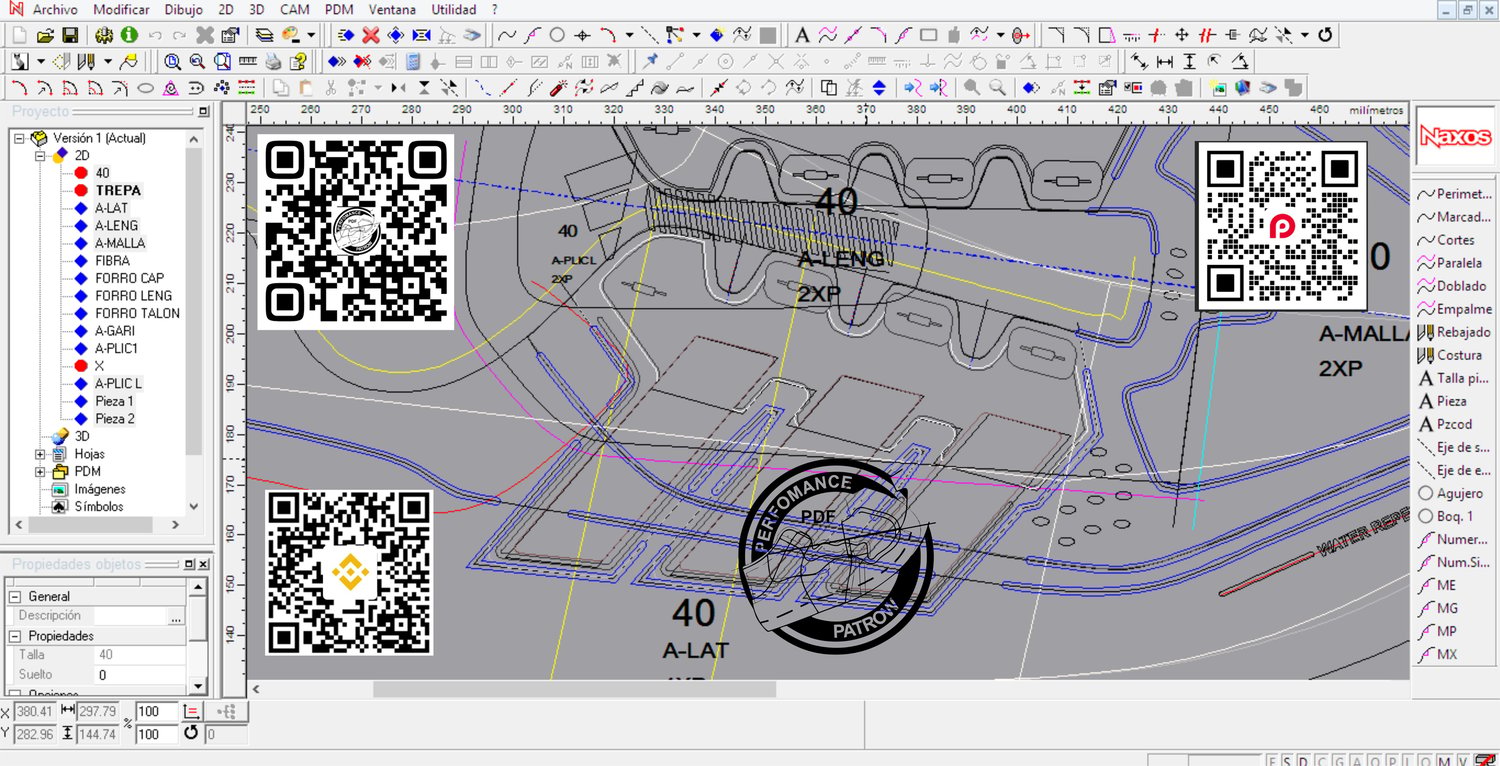Click the Proyecto panel float button
This screenshot has height=766, width=1500.
(x=204, y=111)
